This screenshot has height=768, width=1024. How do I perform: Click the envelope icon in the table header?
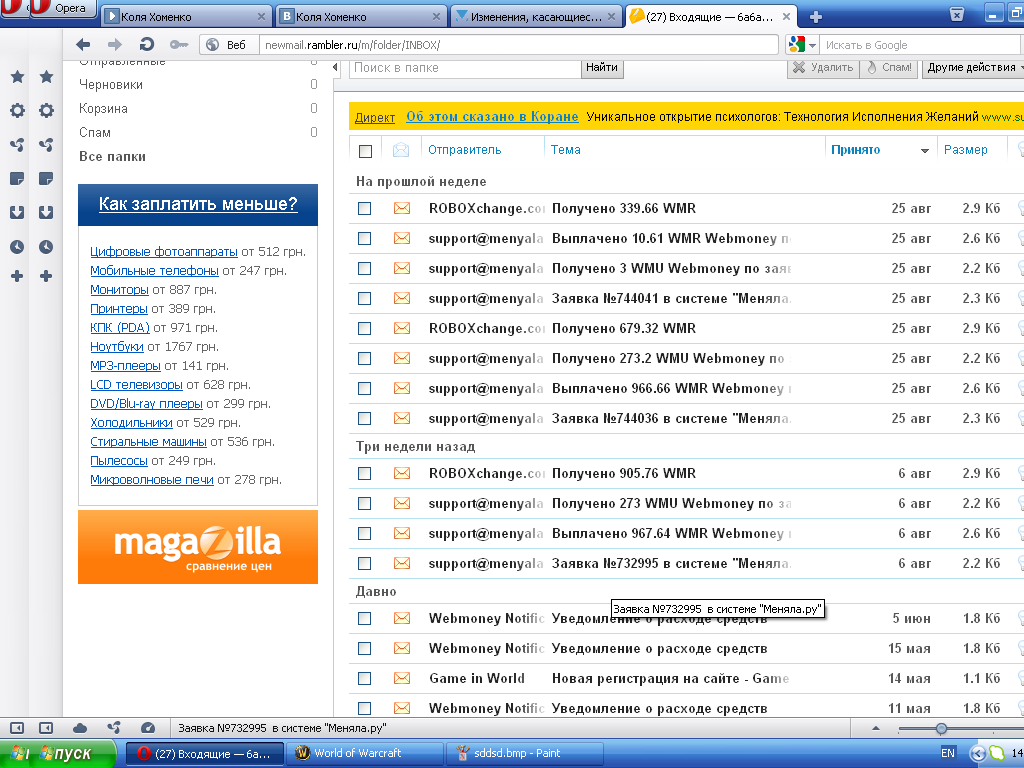[400, 150]
